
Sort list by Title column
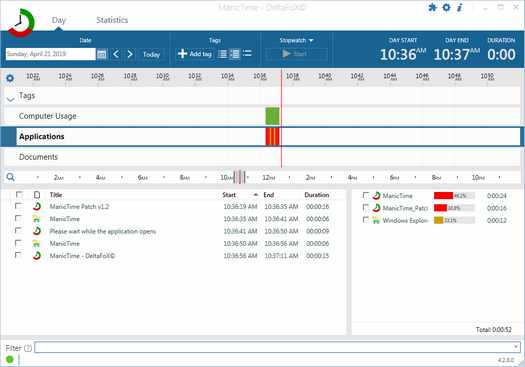click(56, 195)
